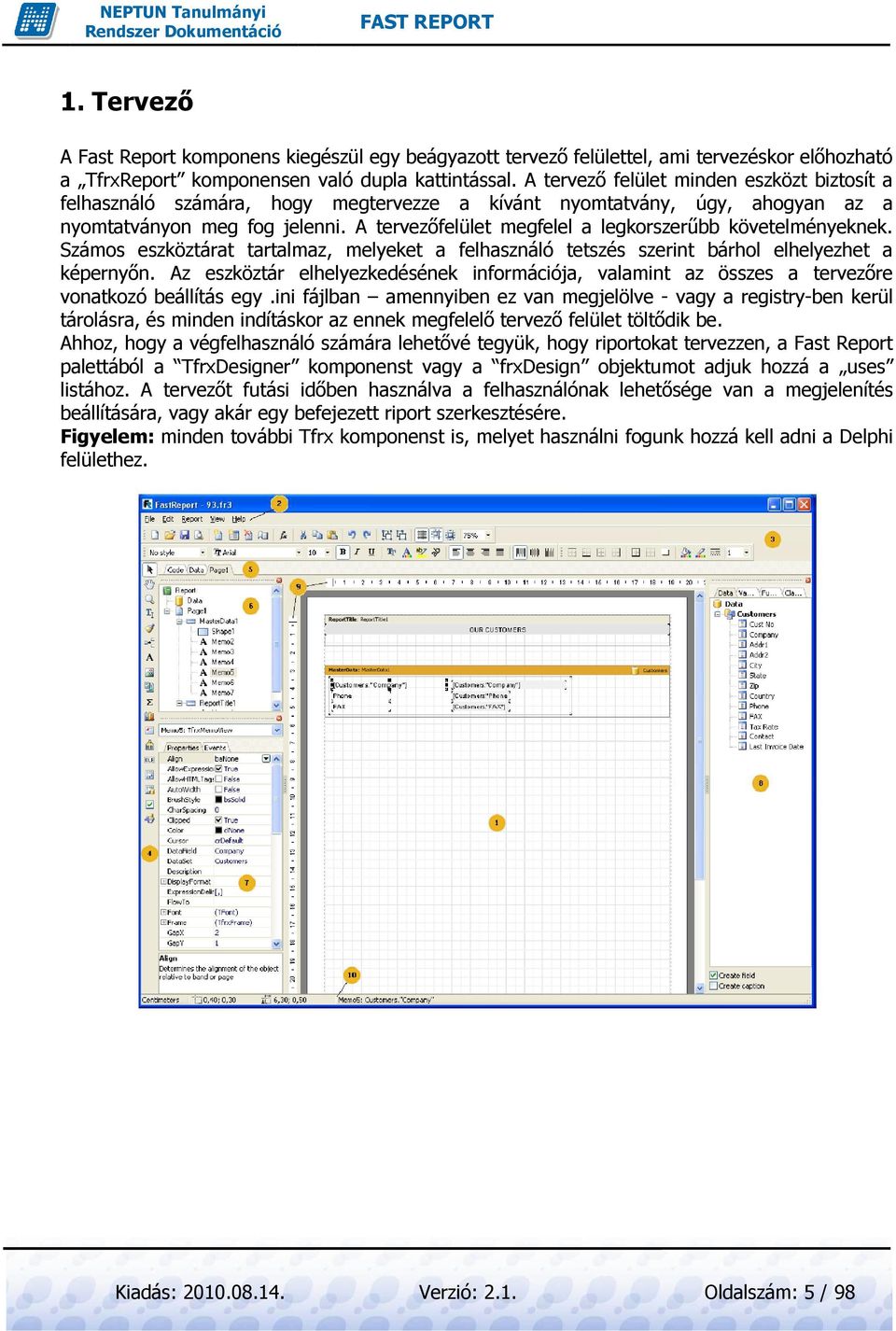Select the Copy format brush tool

point(149,628)
